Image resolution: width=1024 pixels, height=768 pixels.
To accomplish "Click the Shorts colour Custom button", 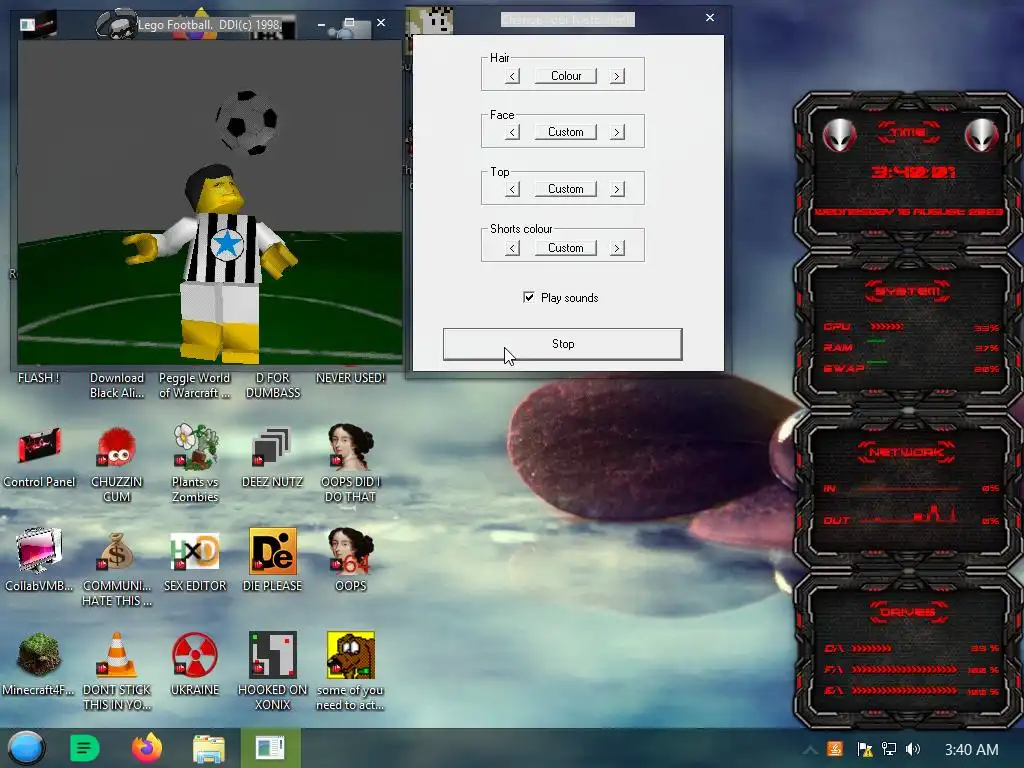I will tap(566, 248).
